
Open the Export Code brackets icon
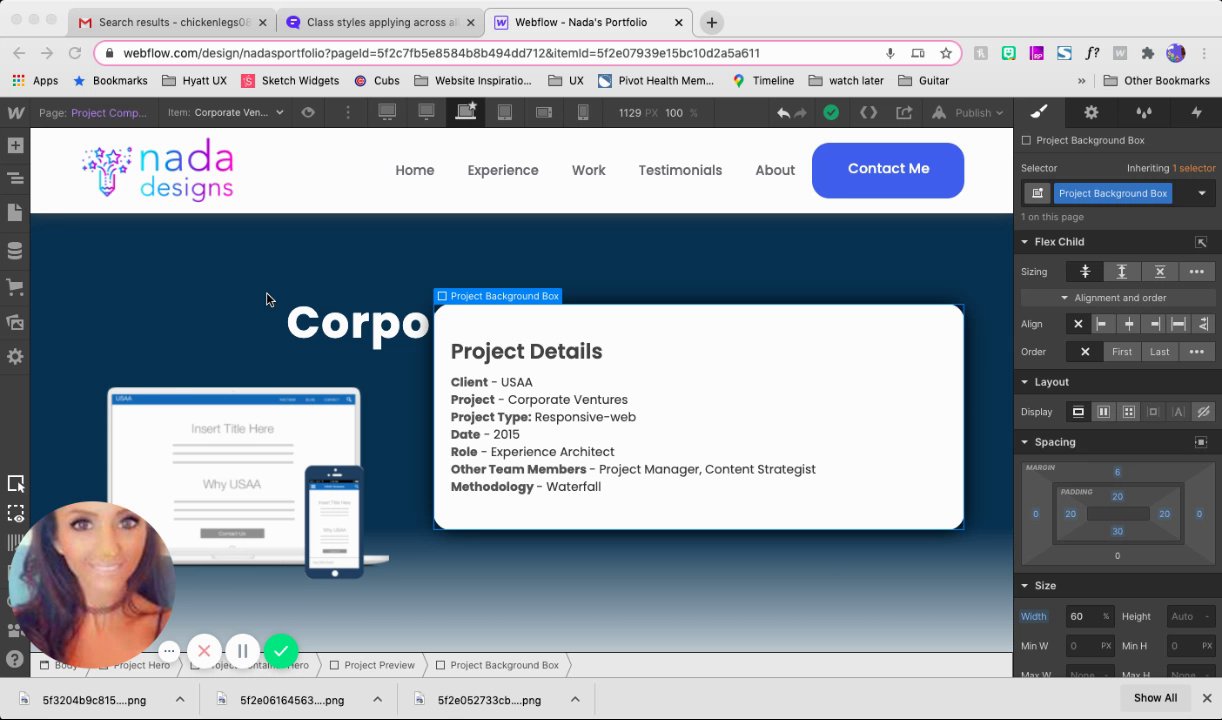coord(868,113)
